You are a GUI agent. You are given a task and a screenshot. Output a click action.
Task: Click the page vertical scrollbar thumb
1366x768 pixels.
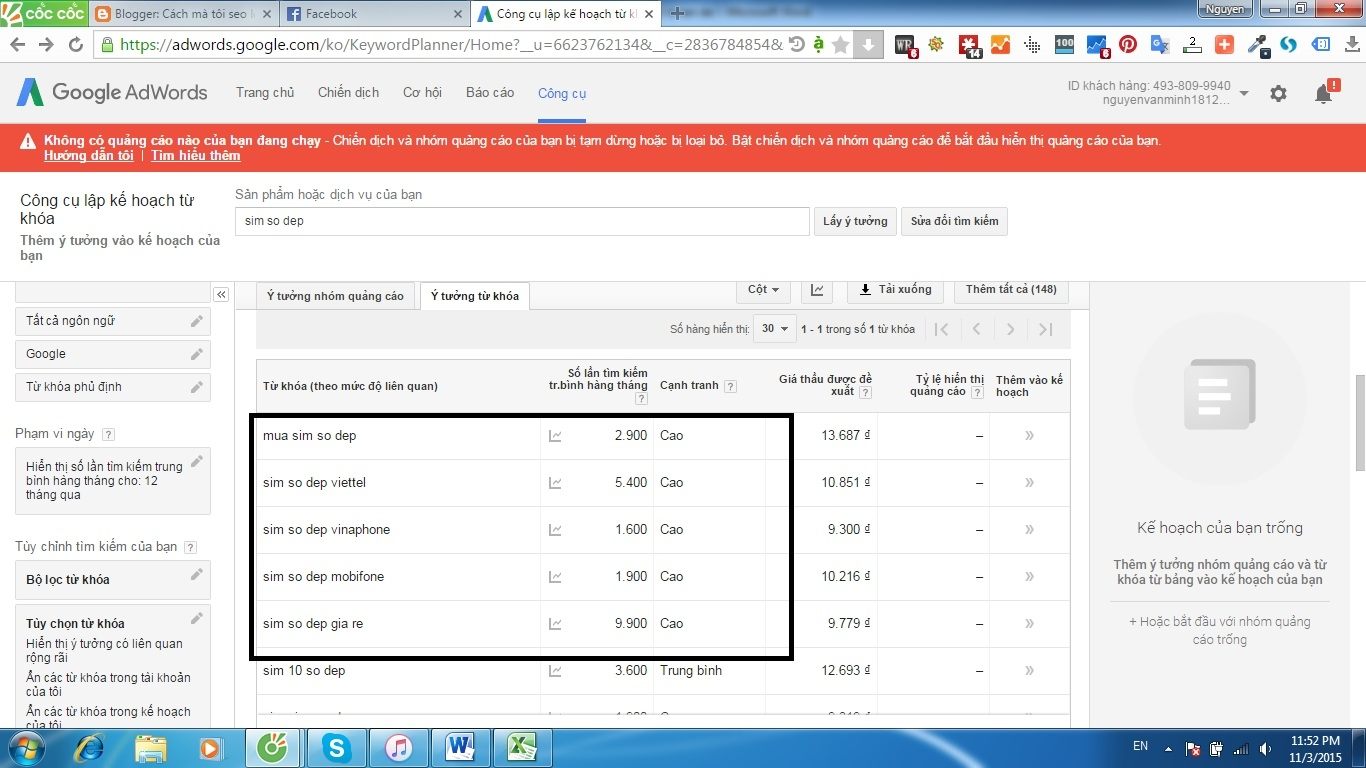(1360, 422)
